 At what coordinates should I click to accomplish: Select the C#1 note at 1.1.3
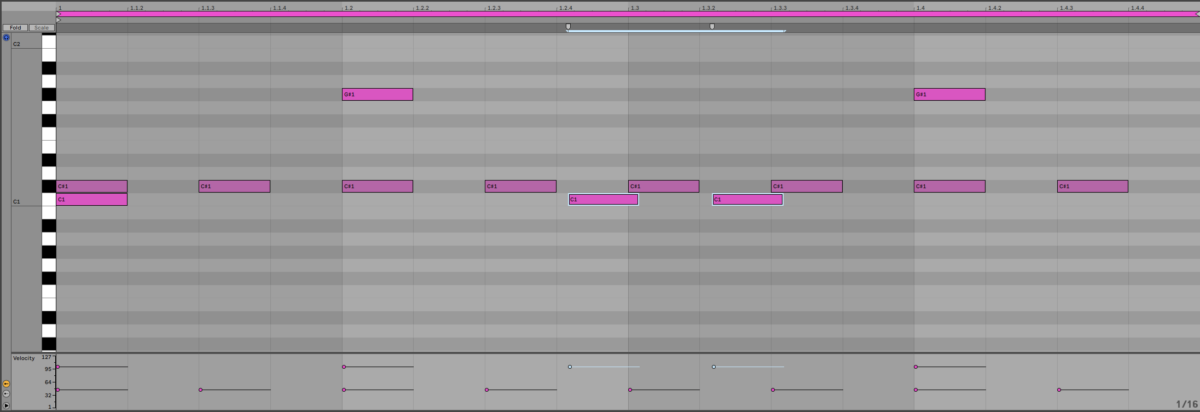(234, 186)
